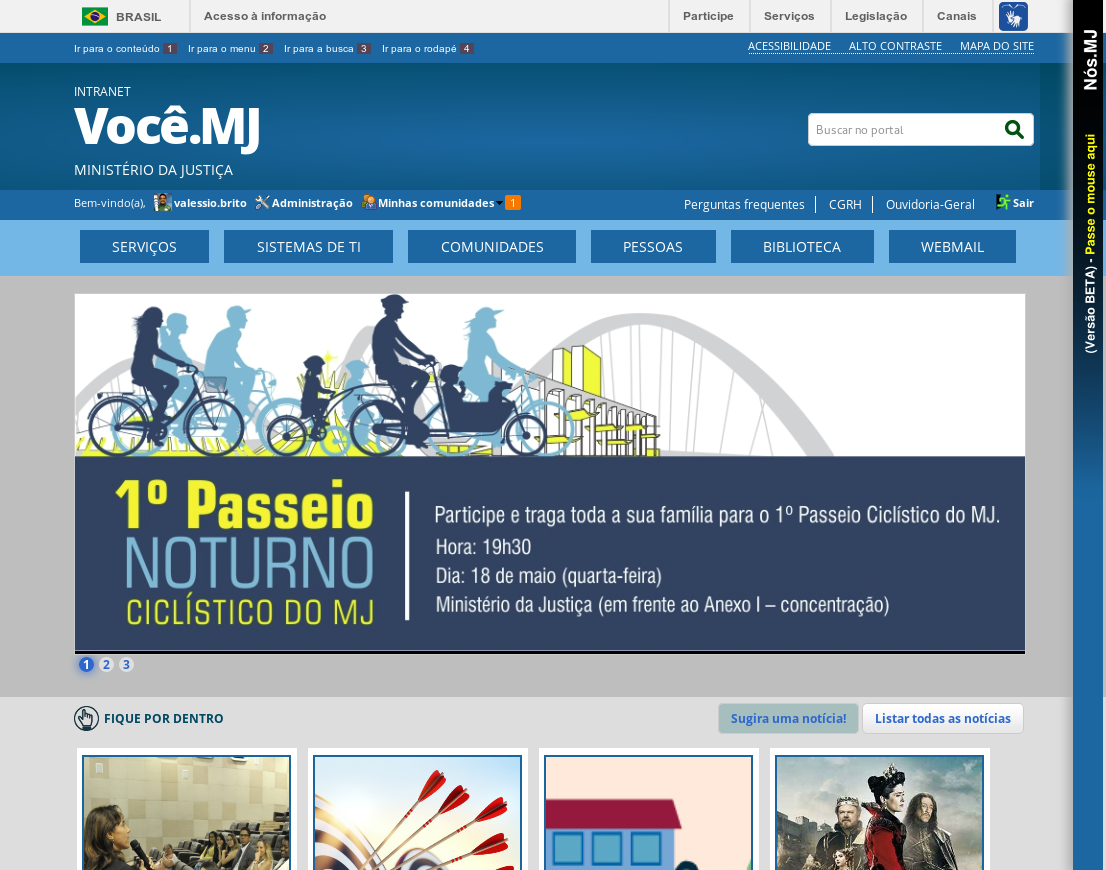
Task: Open valessio.brito profile link
Action: pos(210,203)
